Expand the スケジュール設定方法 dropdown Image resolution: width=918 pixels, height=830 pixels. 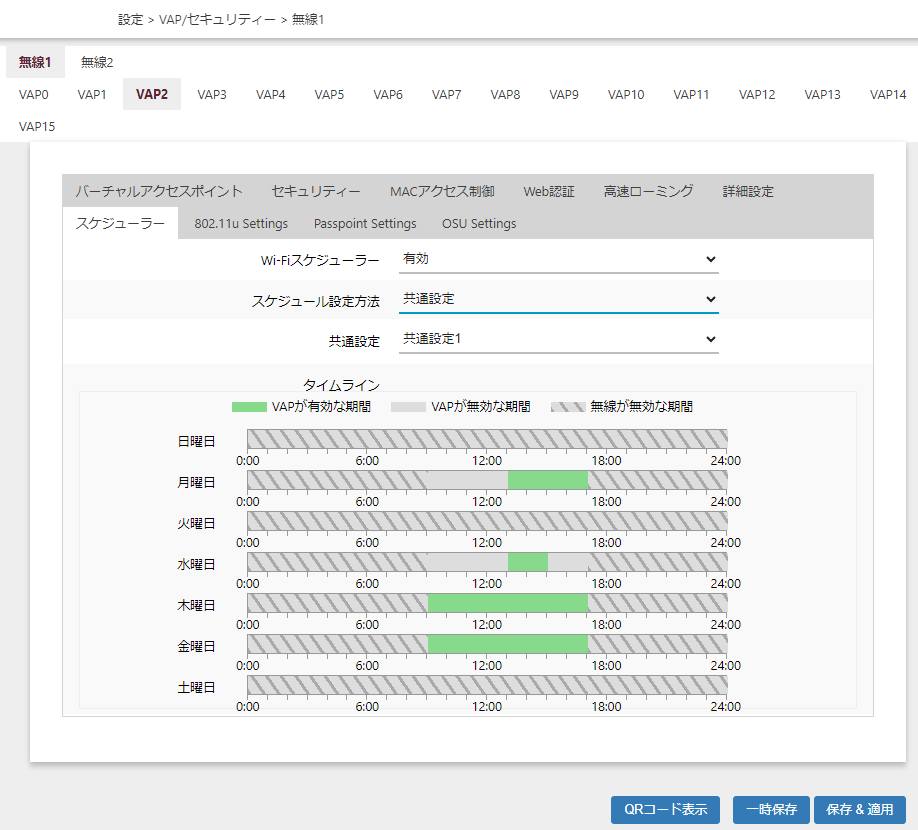(x=558, y=299)
